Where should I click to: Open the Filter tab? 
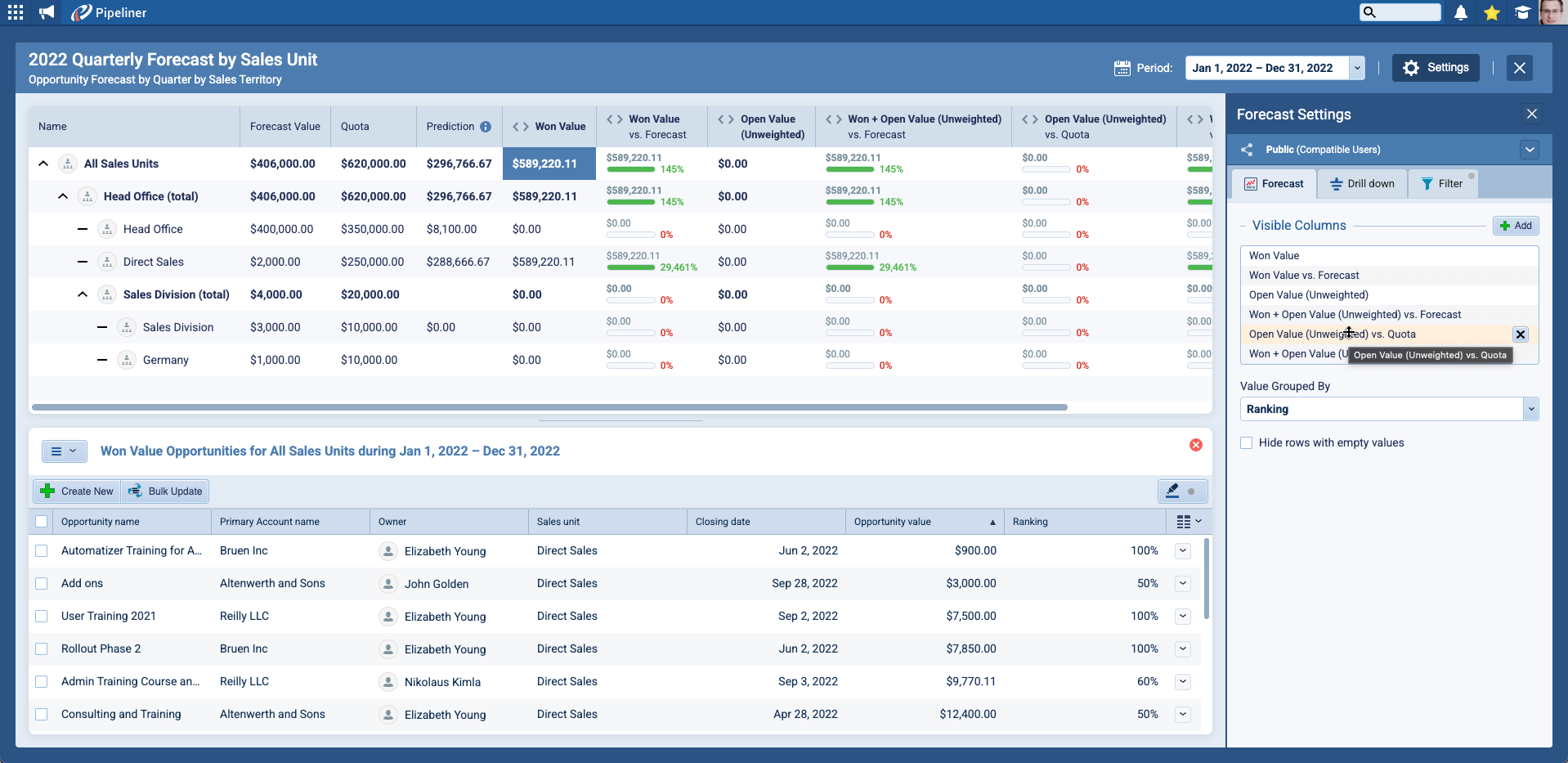click(1442, 184)
